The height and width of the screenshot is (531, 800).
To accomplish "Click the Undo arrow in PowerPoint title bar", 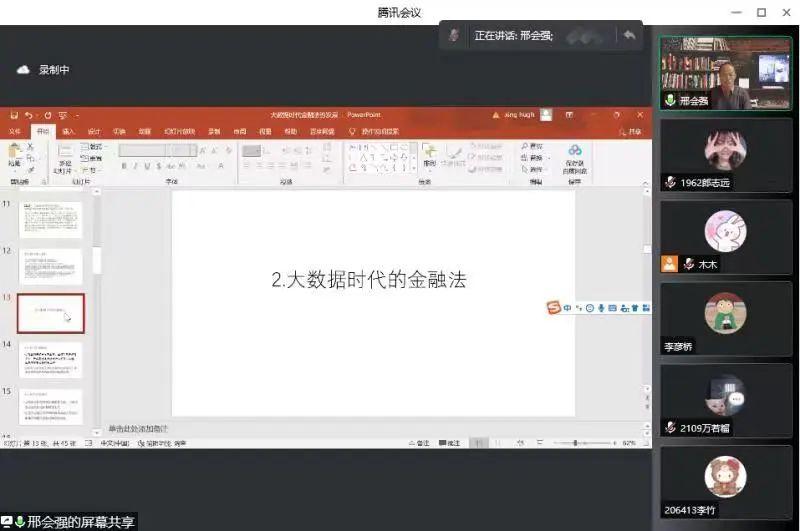I will (x=29, y=115).
